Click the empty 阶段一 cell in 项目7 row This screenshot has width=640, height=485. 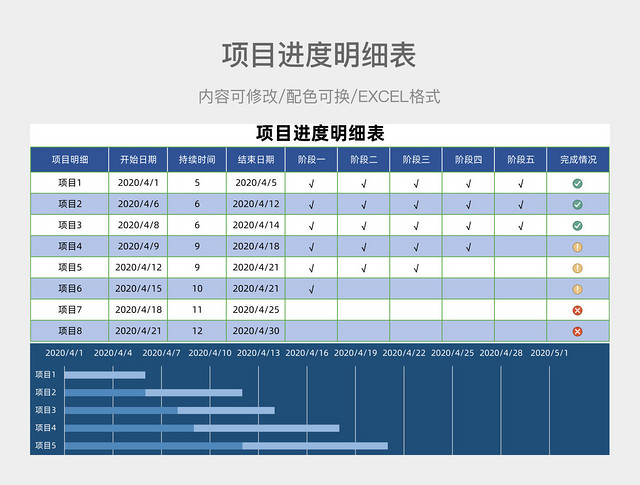tap(311, 310)
